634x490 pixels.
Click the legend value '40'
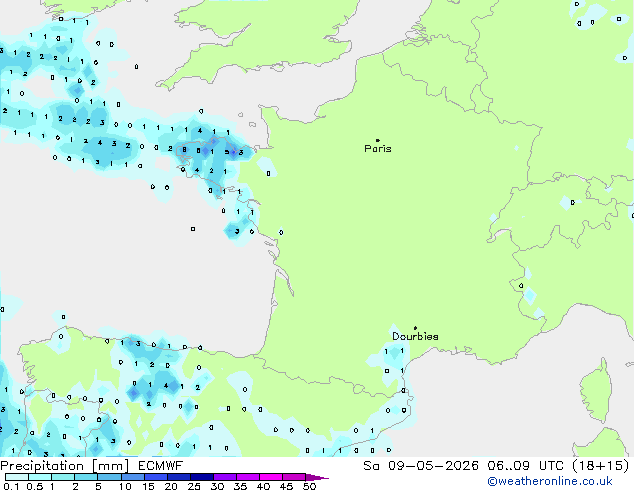coord(263,486)
